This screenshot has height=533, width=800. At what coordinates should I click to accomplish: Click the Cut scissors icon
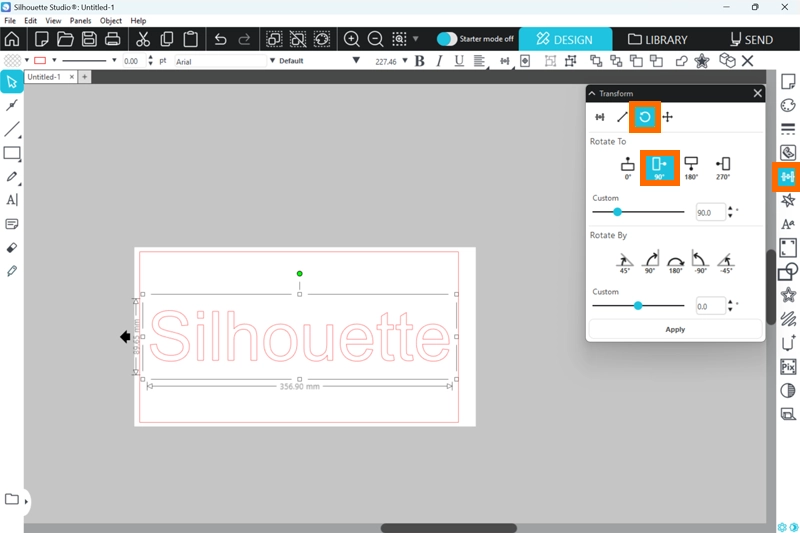142,40
